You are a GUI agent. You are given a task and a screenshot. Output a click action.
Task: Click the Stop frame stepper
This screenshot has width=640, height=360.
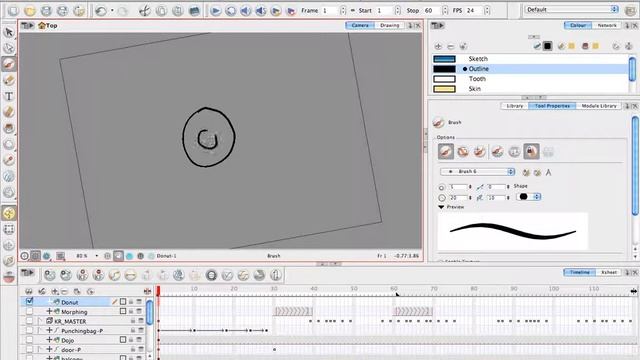[445, 11]
